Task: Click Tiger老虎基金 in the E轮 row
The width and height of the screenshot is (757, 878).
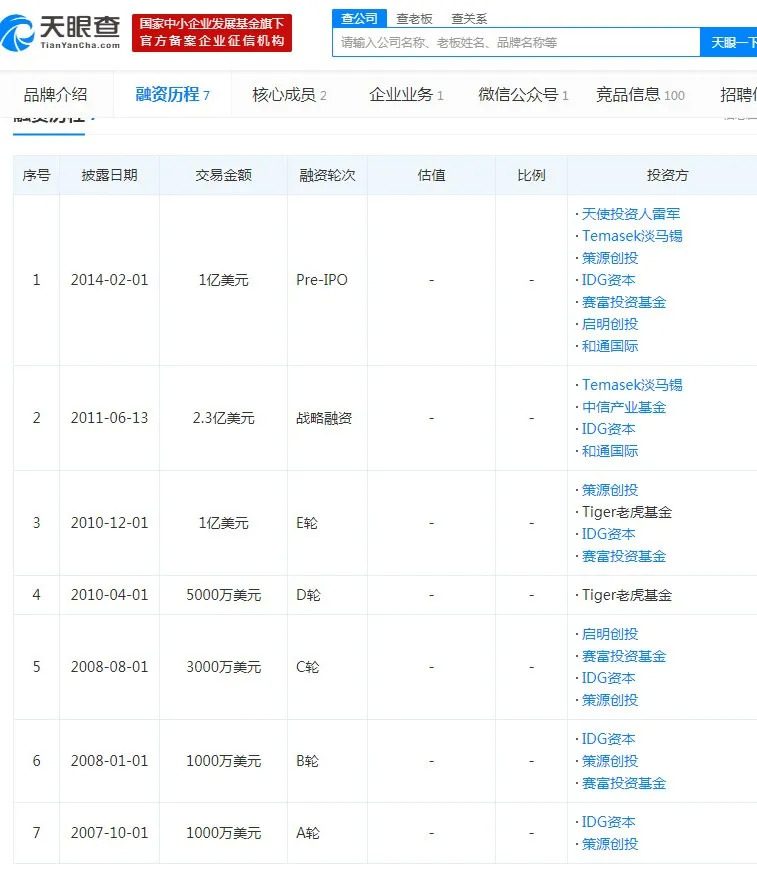Action: [x=627, y=512]
